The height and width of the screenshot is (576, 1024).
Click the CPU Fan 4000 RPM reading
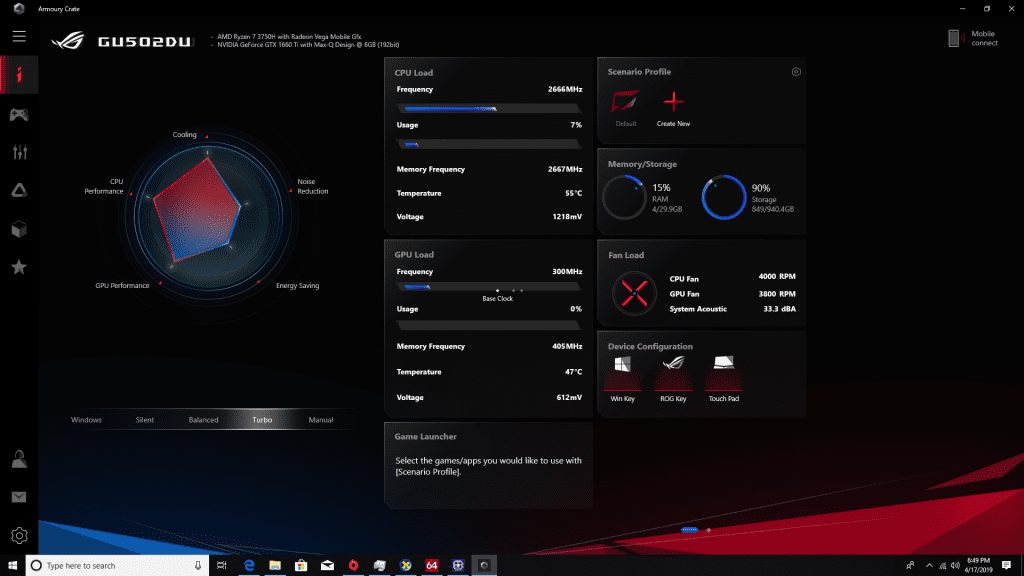coord(777,277)
